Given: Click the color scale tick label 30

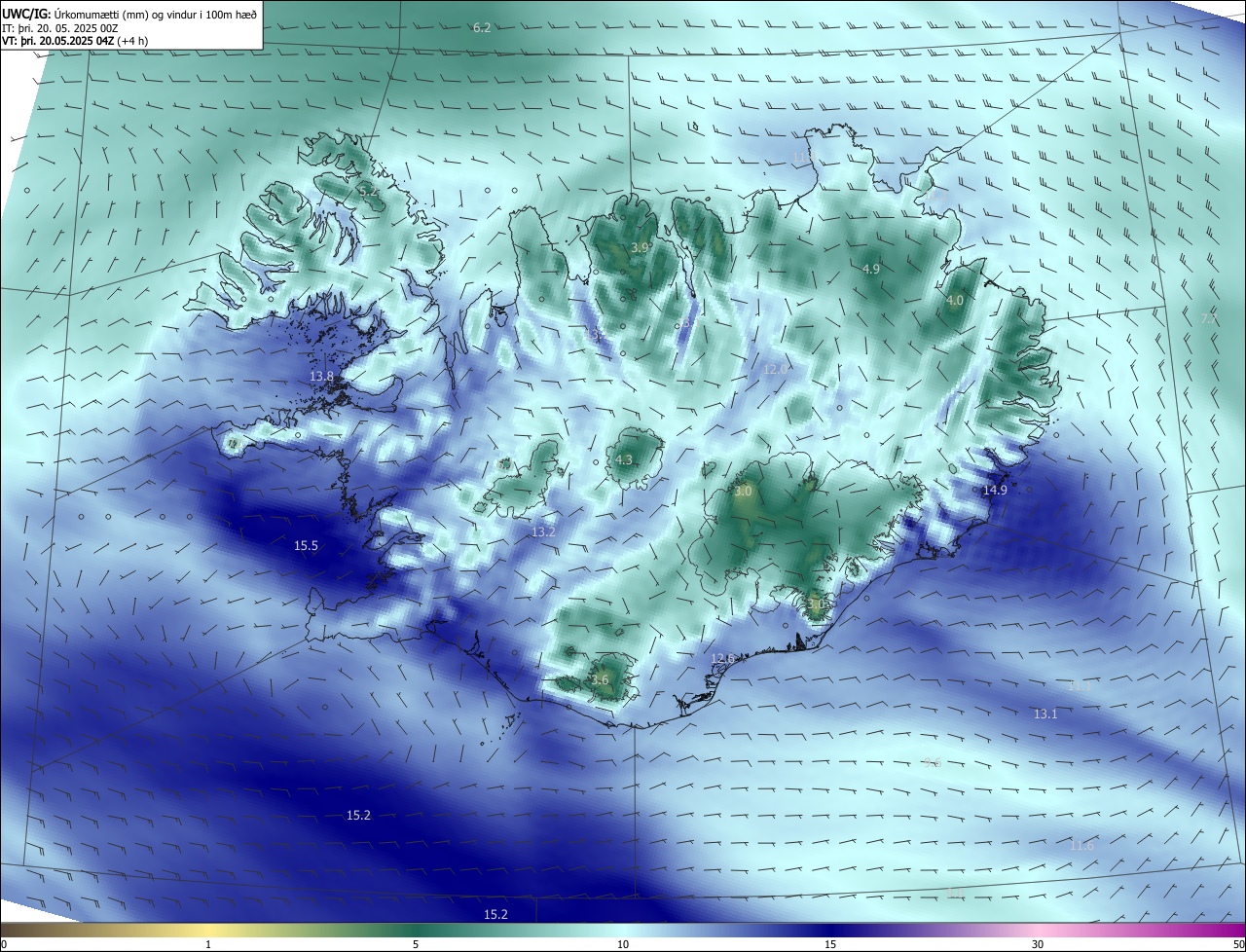Looking at the screenshot, I should [x=1038, y=944].
